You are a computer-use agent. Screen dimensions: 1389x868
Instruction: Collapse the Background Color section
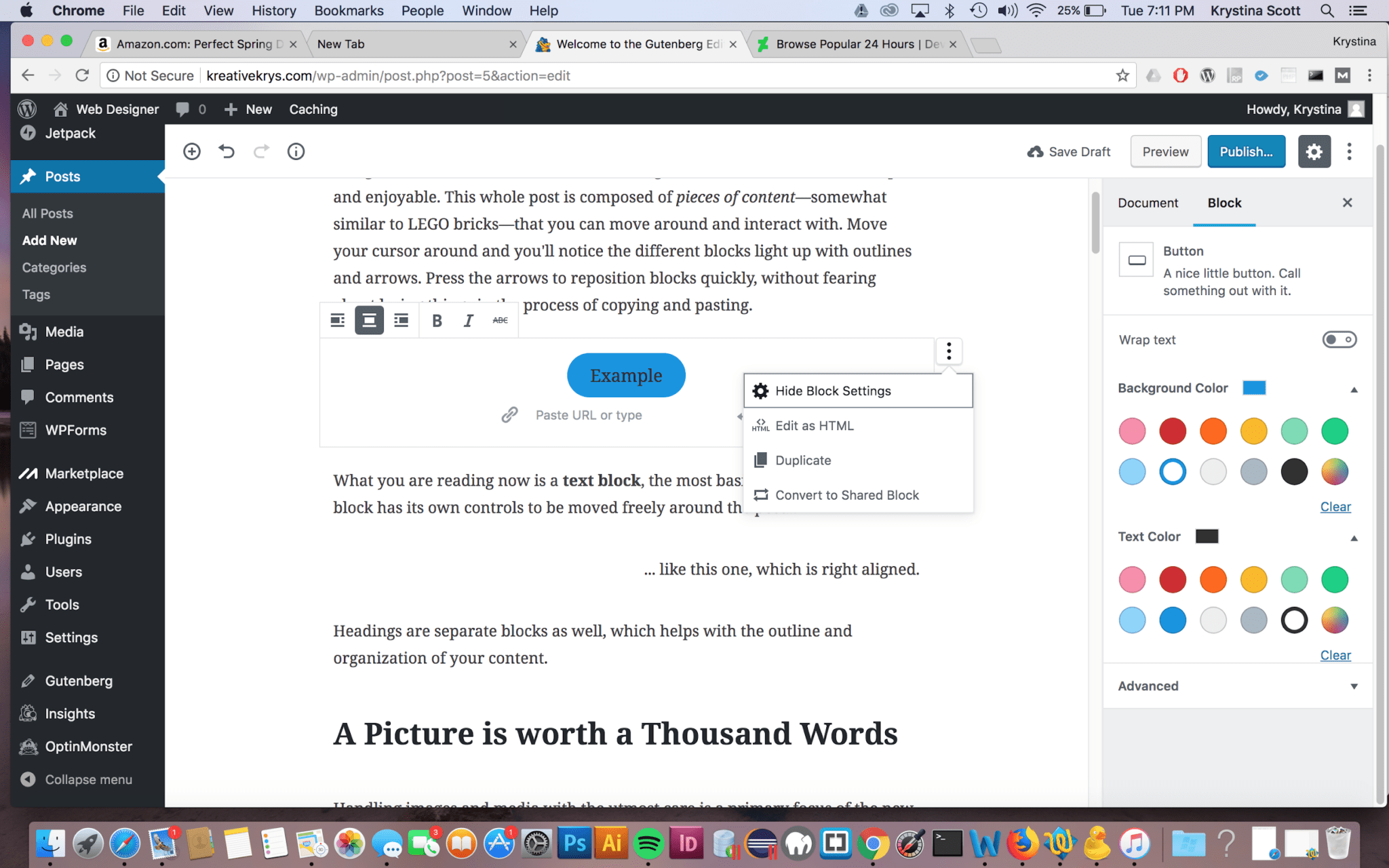pos(1354,389)
